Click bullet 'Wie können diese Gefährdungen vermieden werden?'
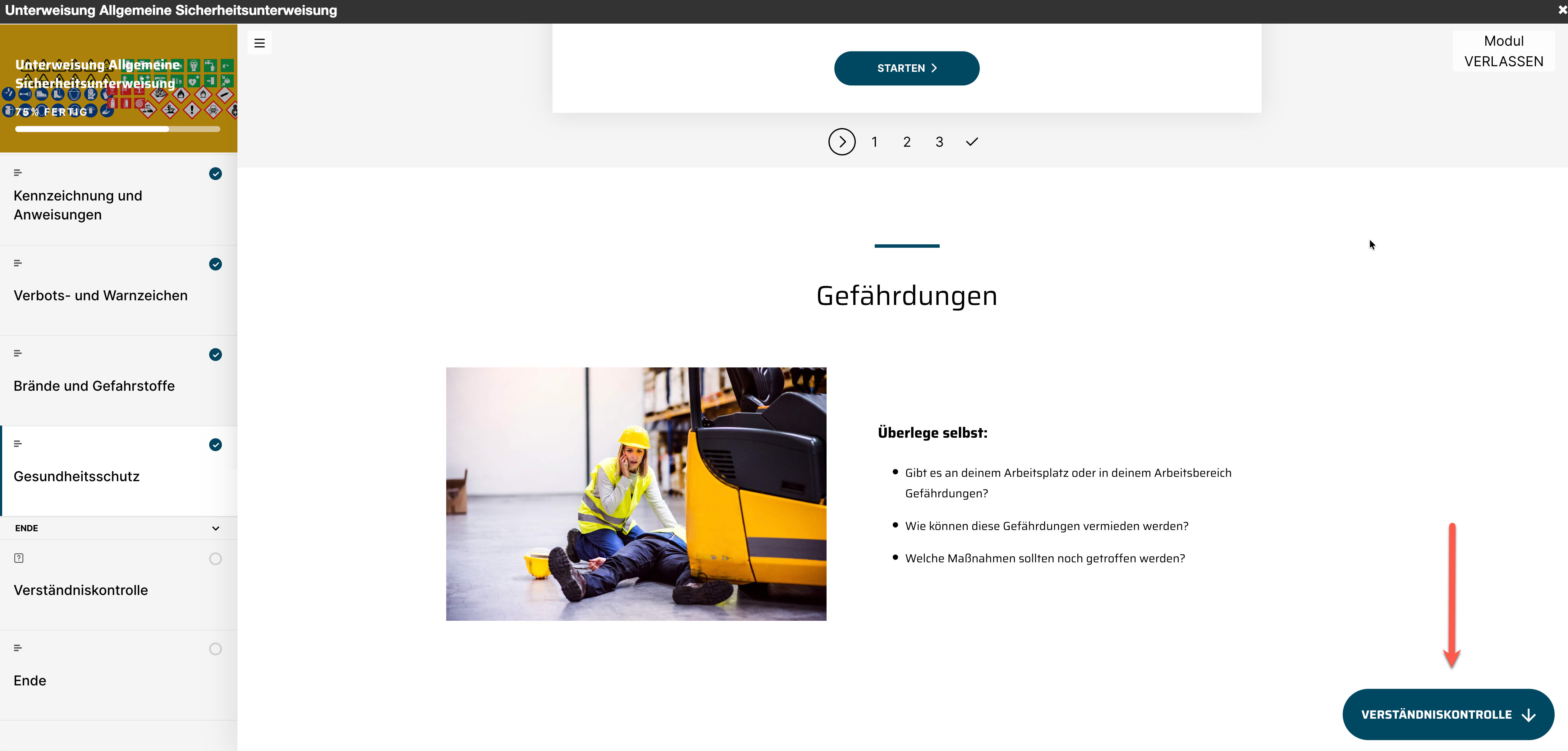This screenshot has width=1568, height=751. click(1046, 526)
